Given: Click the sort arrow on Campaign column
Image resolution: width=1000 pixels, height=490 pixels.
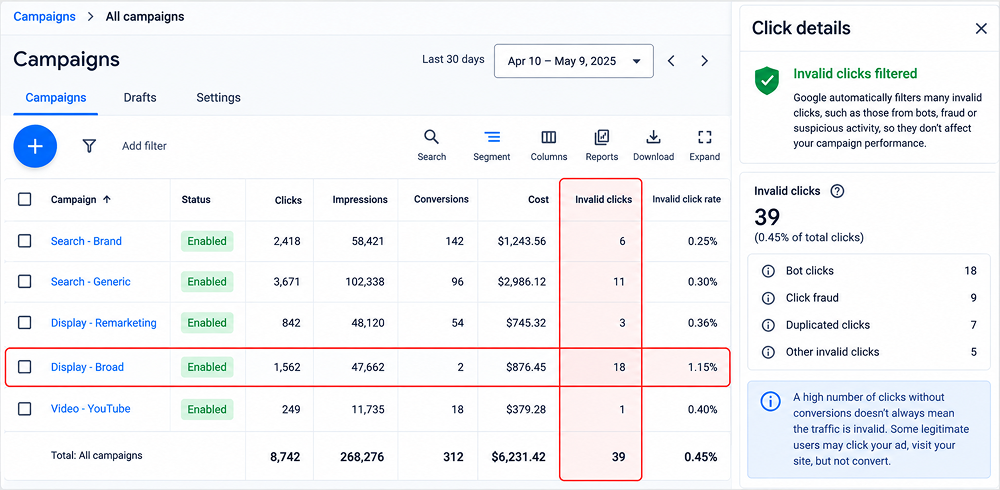Looking at the screenshot, I should click(x=107, y=199).
